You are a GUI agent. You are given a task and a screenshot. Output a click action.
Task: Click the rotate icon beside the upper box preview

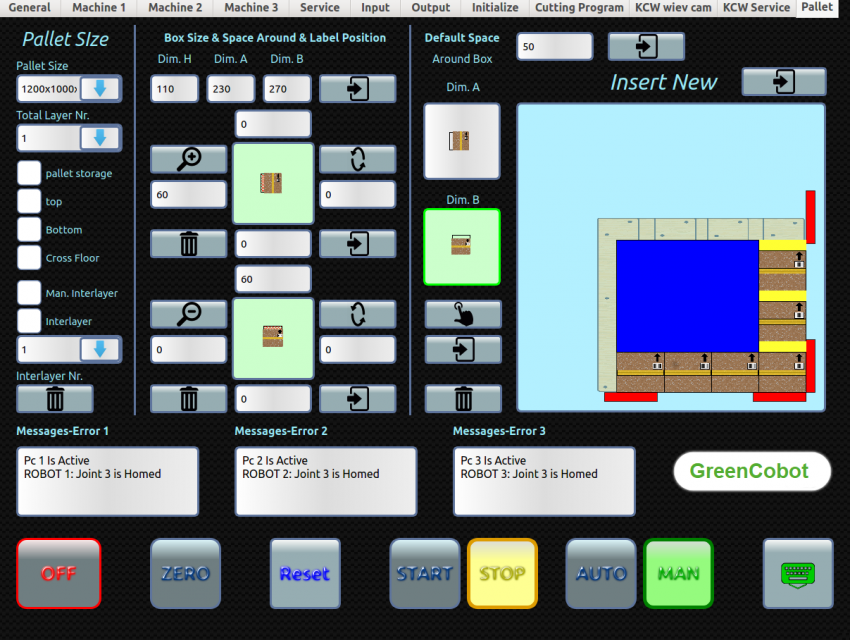(358, 159)
